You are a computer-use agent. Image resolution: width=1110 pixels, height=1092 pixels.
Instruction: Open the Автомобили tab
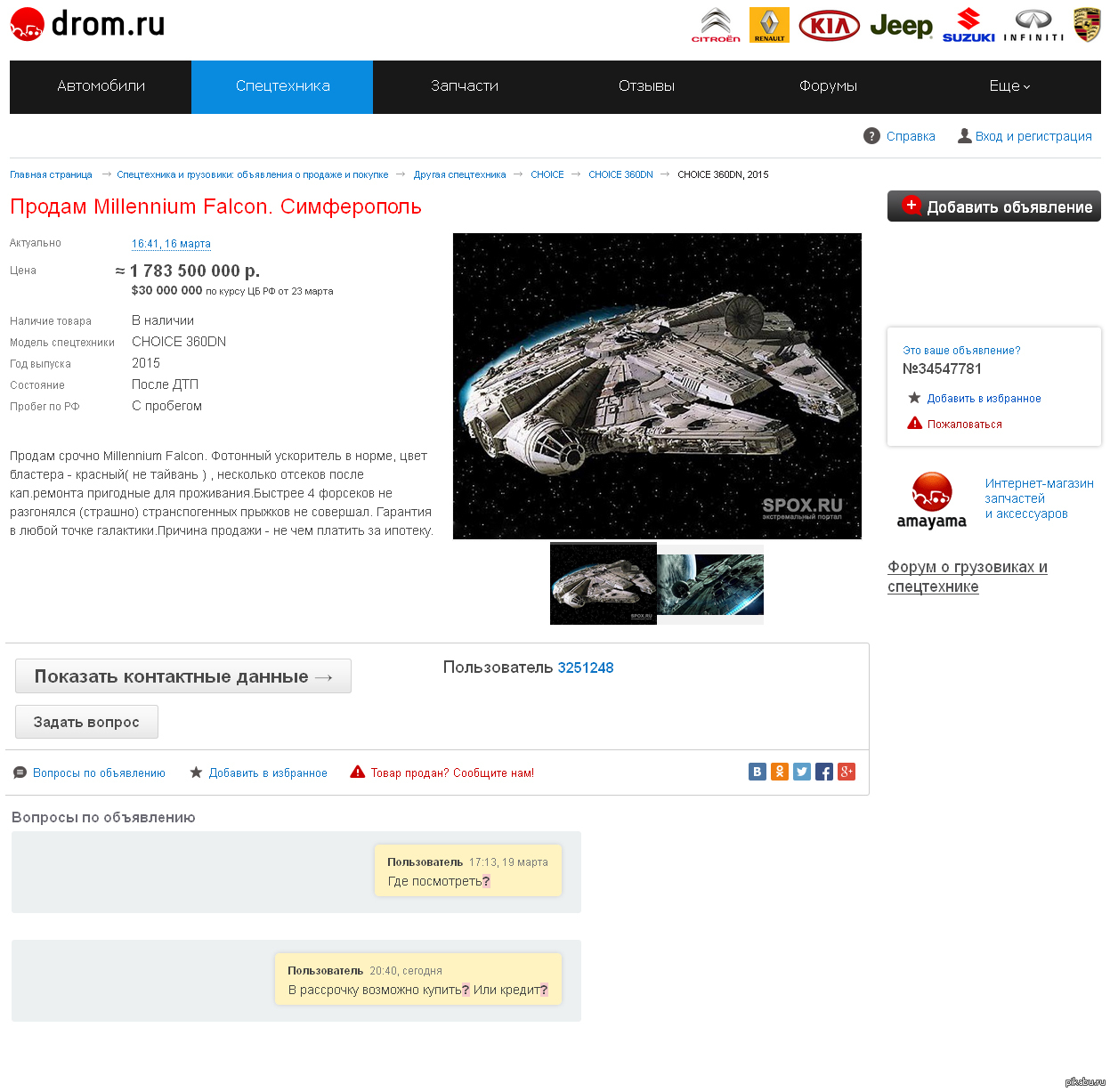[x=101, y=86]
